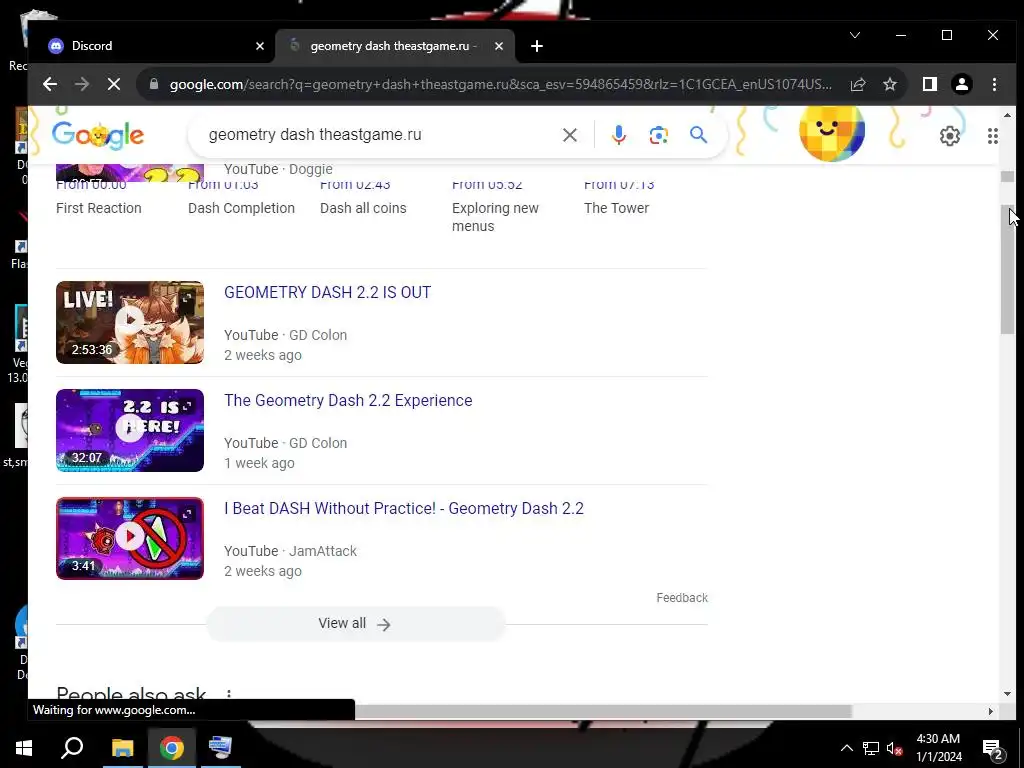Go back using the browser back arrow
Image resolution: width=1024 pixels, height=768 pixels.
click(x=50, y=84)
